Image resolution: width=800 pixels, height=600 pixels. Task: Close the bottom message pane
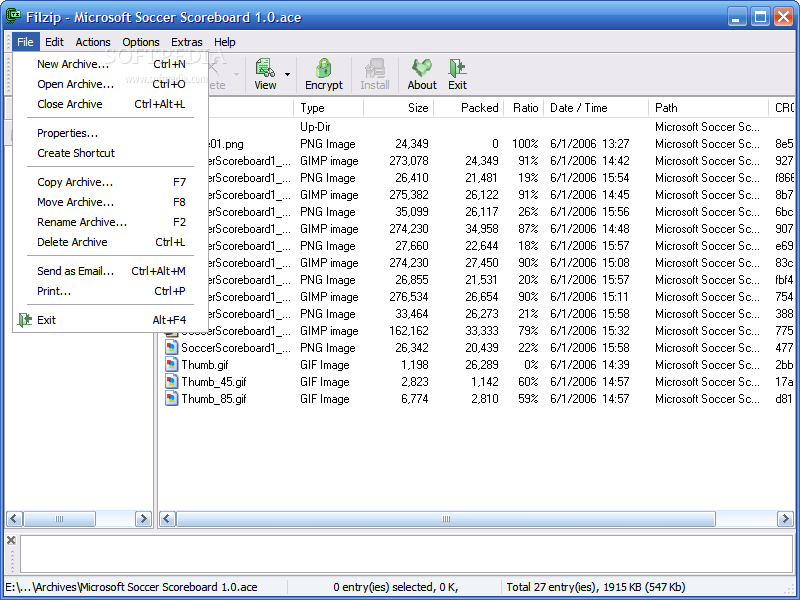pos(11,540)
